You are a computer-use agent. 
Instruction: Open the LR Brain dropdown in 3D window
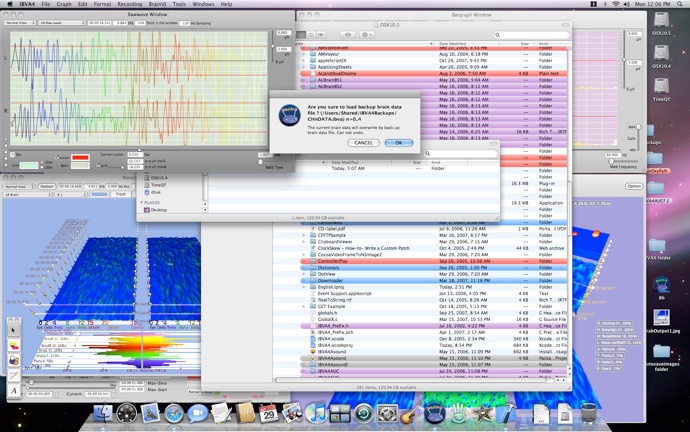point(28,194)
